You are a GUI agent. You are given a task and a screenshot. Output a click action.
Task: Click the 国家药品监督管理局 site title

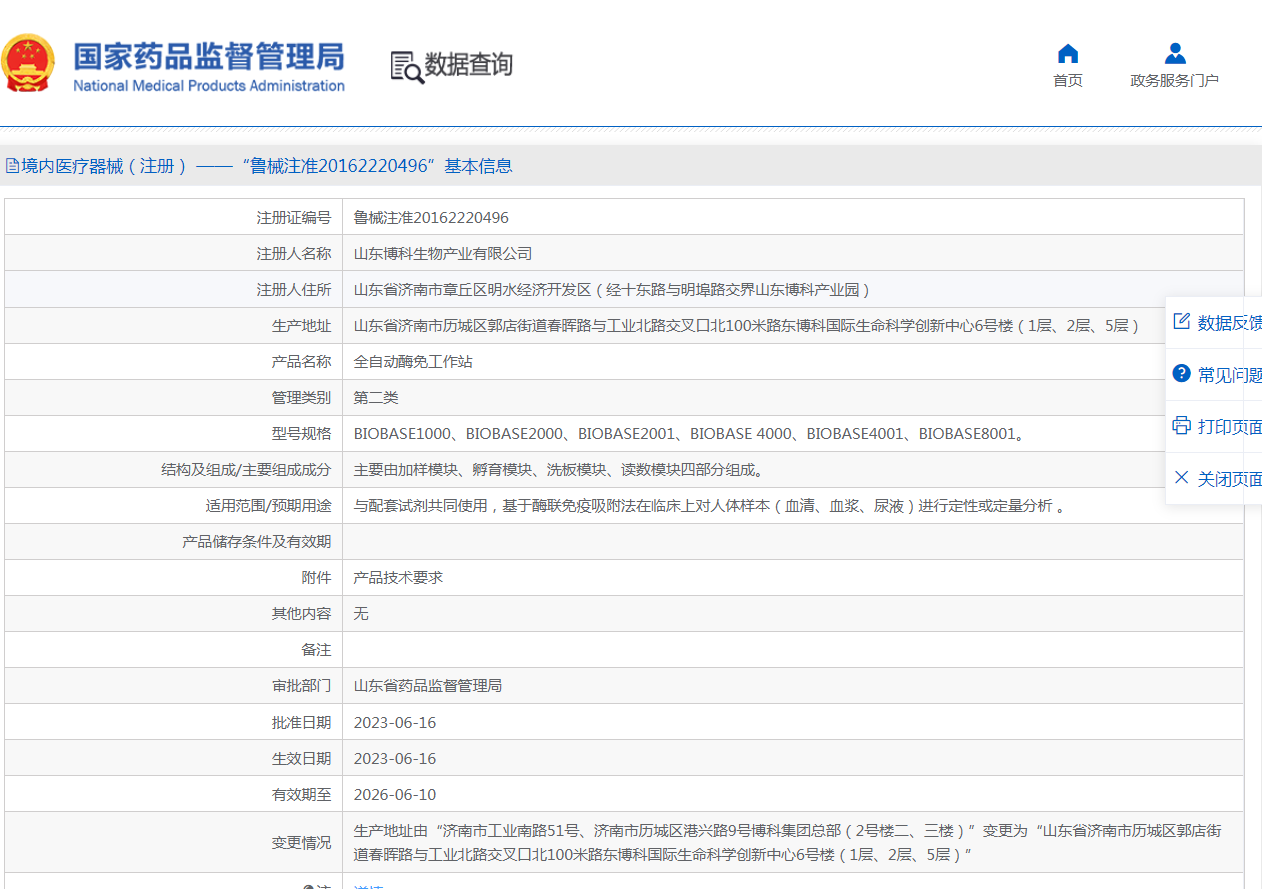209,56
